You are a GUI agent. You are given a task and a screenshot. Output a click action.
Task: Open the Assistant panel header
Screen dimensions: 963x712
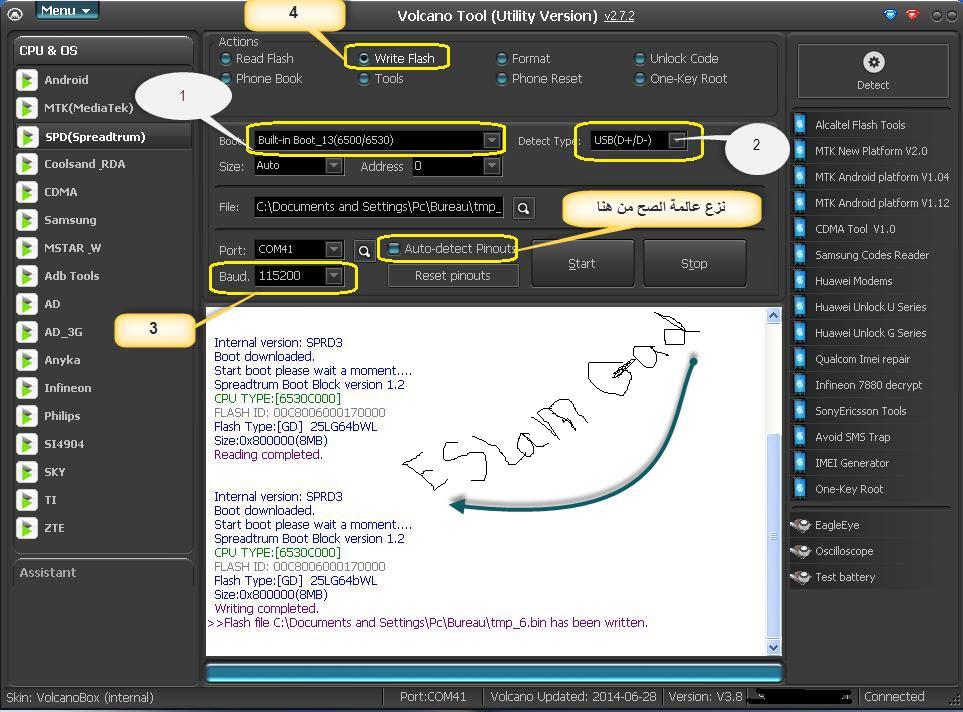pos(103,573)
